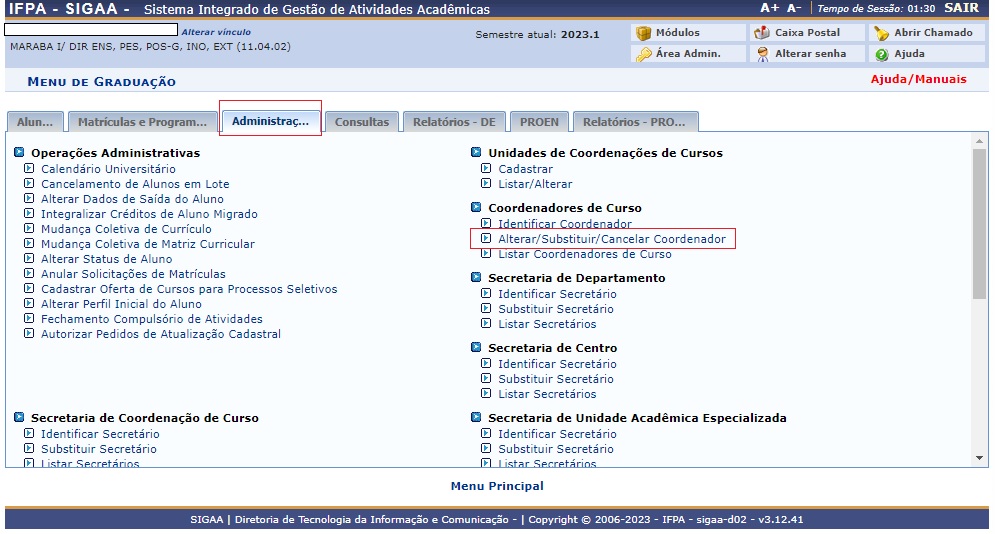The height and width of the screenshot is (534, 995).
Task: Click the arrow icon beside Alterar/Substituir/Cancelar Coordenador
Action: coord(486,238)
